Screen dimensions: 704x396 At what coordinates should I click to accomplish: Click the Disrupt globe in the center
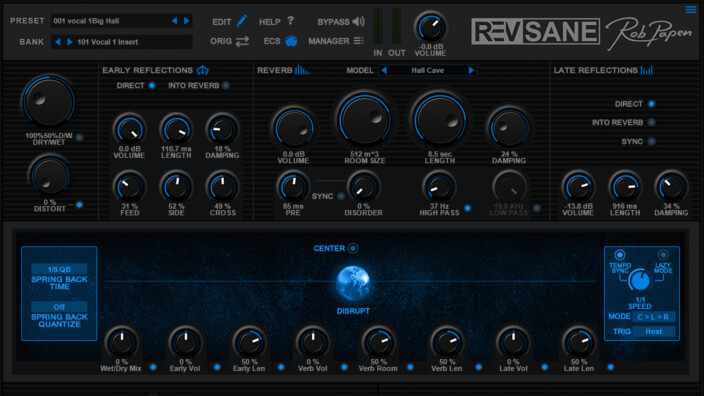353,283
